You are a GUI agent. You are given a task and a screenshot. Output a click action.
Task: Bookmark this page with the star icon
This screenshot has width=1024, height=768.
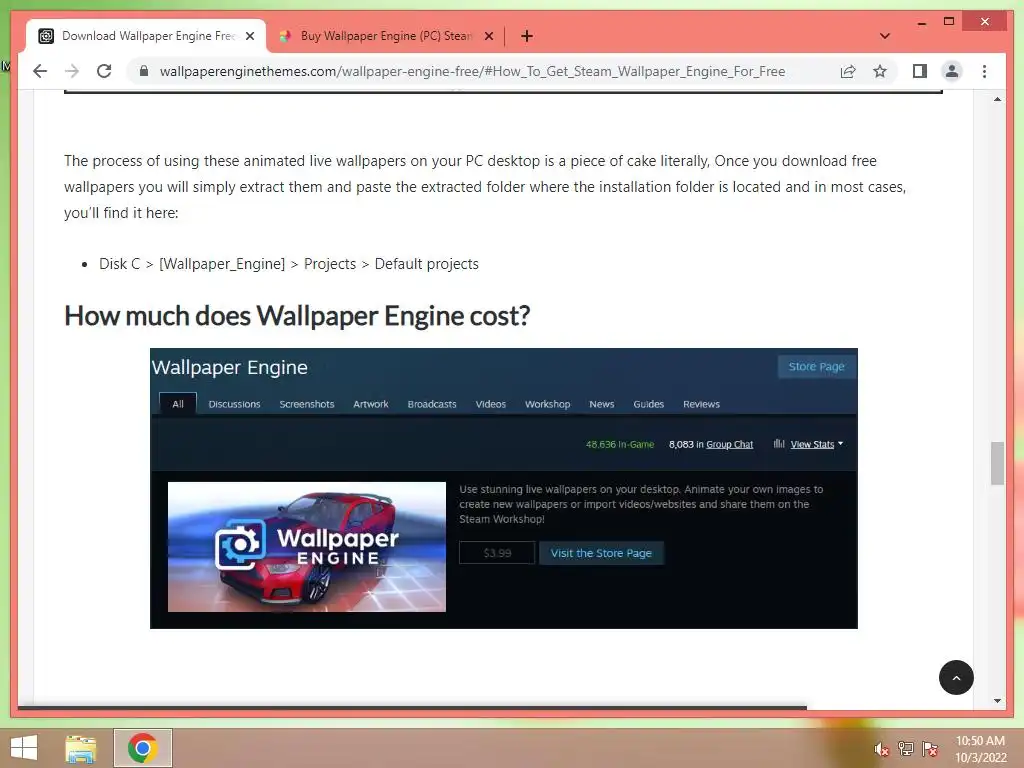[880, 71]
